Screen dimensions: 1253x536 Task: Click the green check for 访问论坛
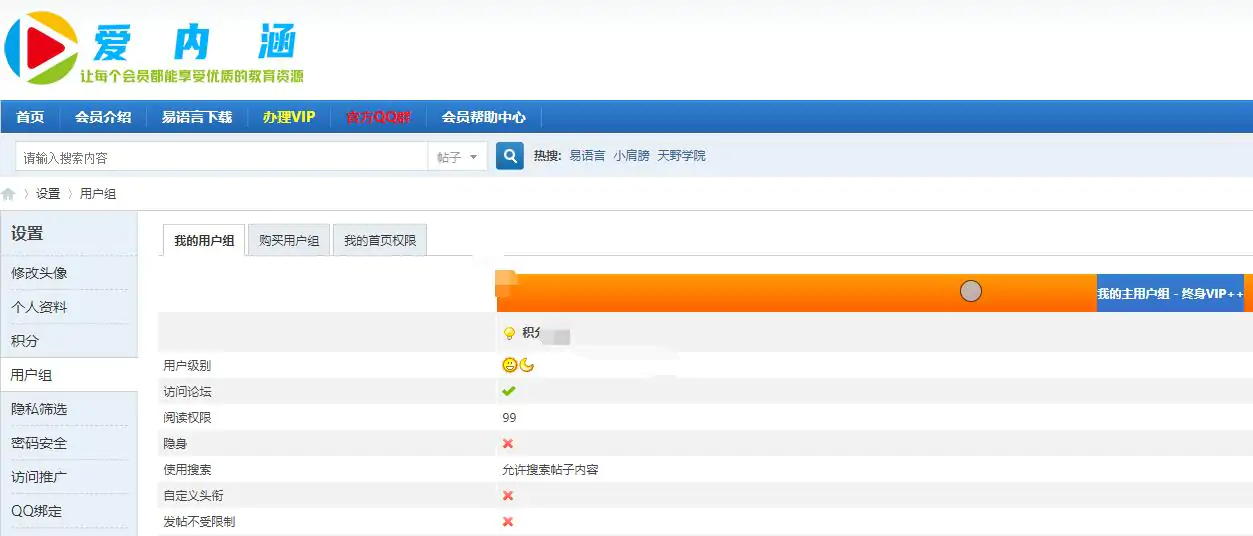click(x=509, y=391)
